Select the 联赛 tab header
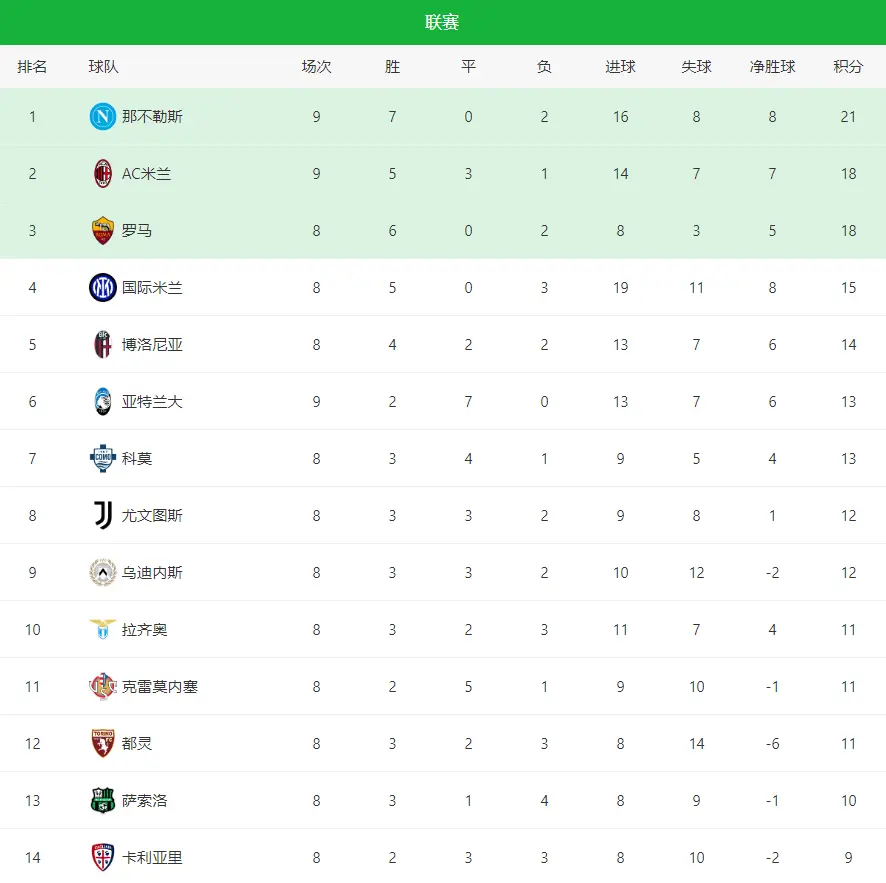 click(x=442, y=22)
